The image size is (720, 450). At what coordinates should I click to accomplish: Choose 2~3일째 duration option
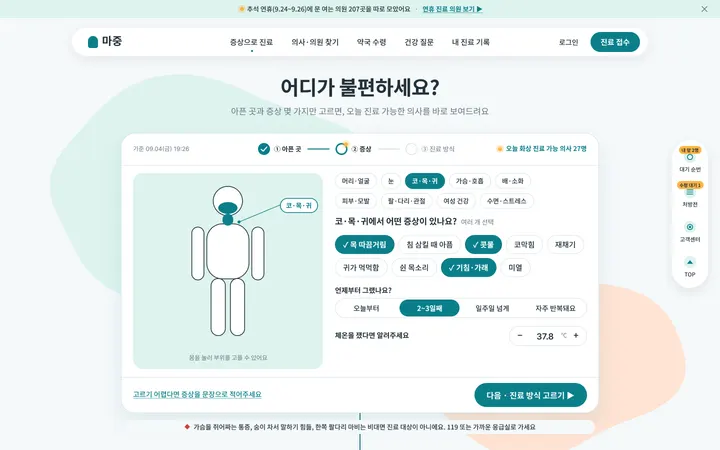tap(429, 308)
